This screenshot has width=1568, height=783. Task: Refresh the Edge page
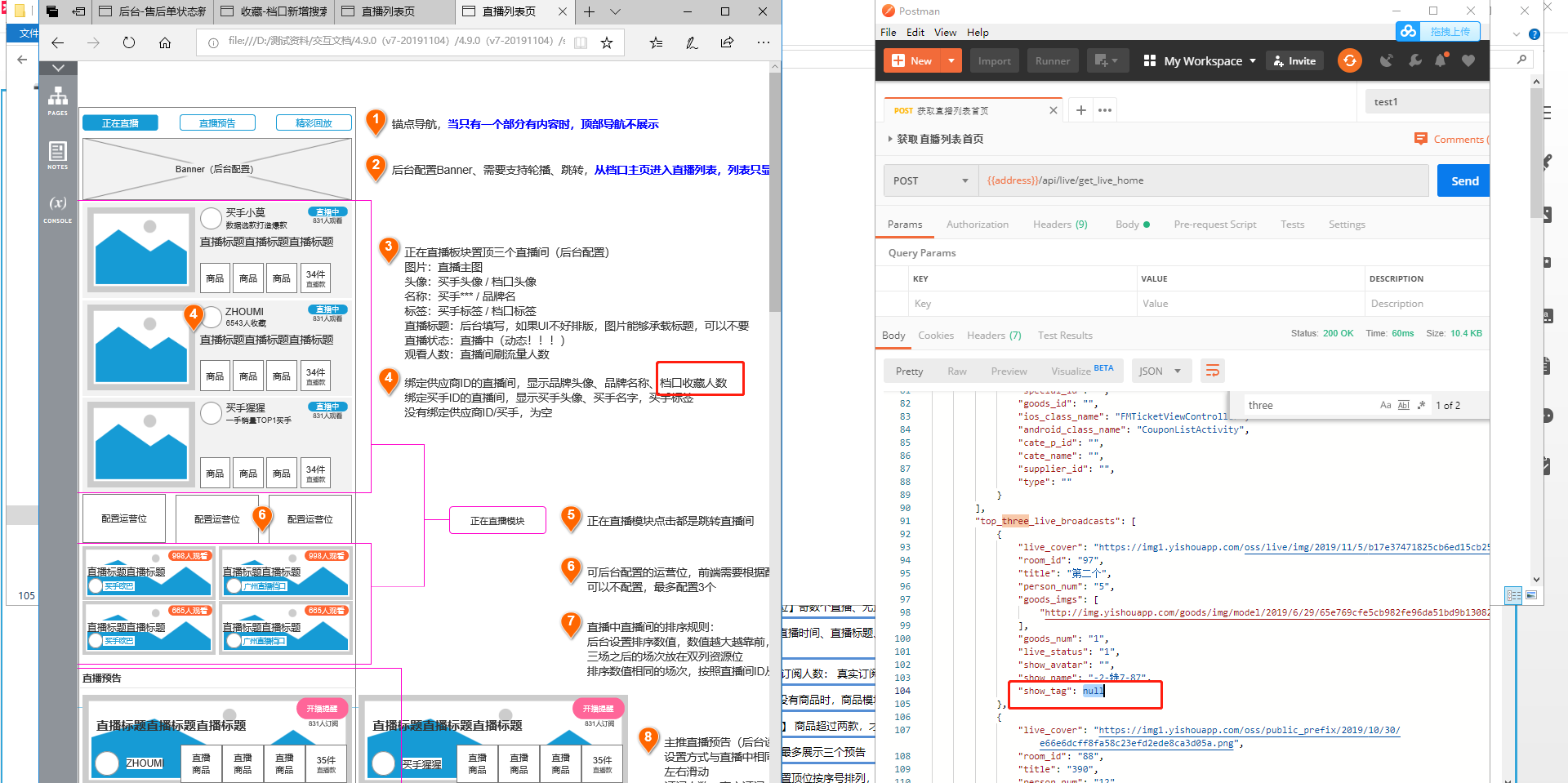129,42
